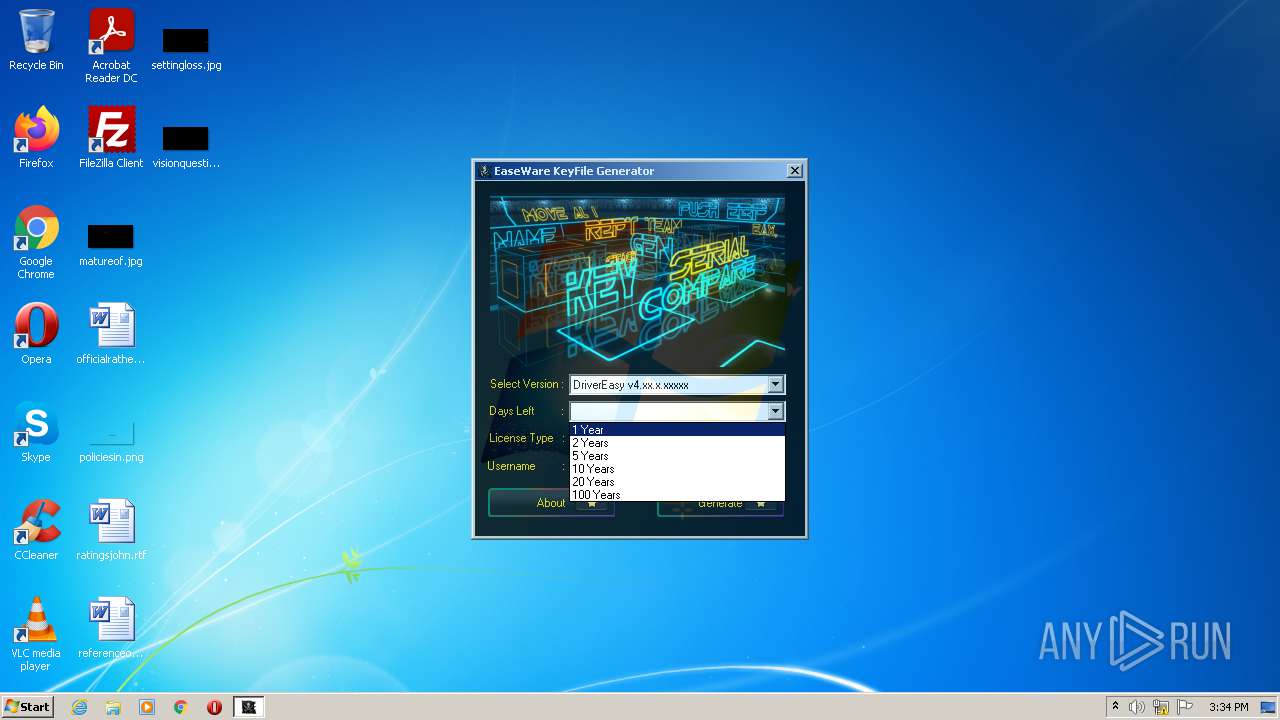Select ratingsjohn.rtf document
This screenshot has height=720, width=1280.
pyautogui.click(x=111, y=529)
